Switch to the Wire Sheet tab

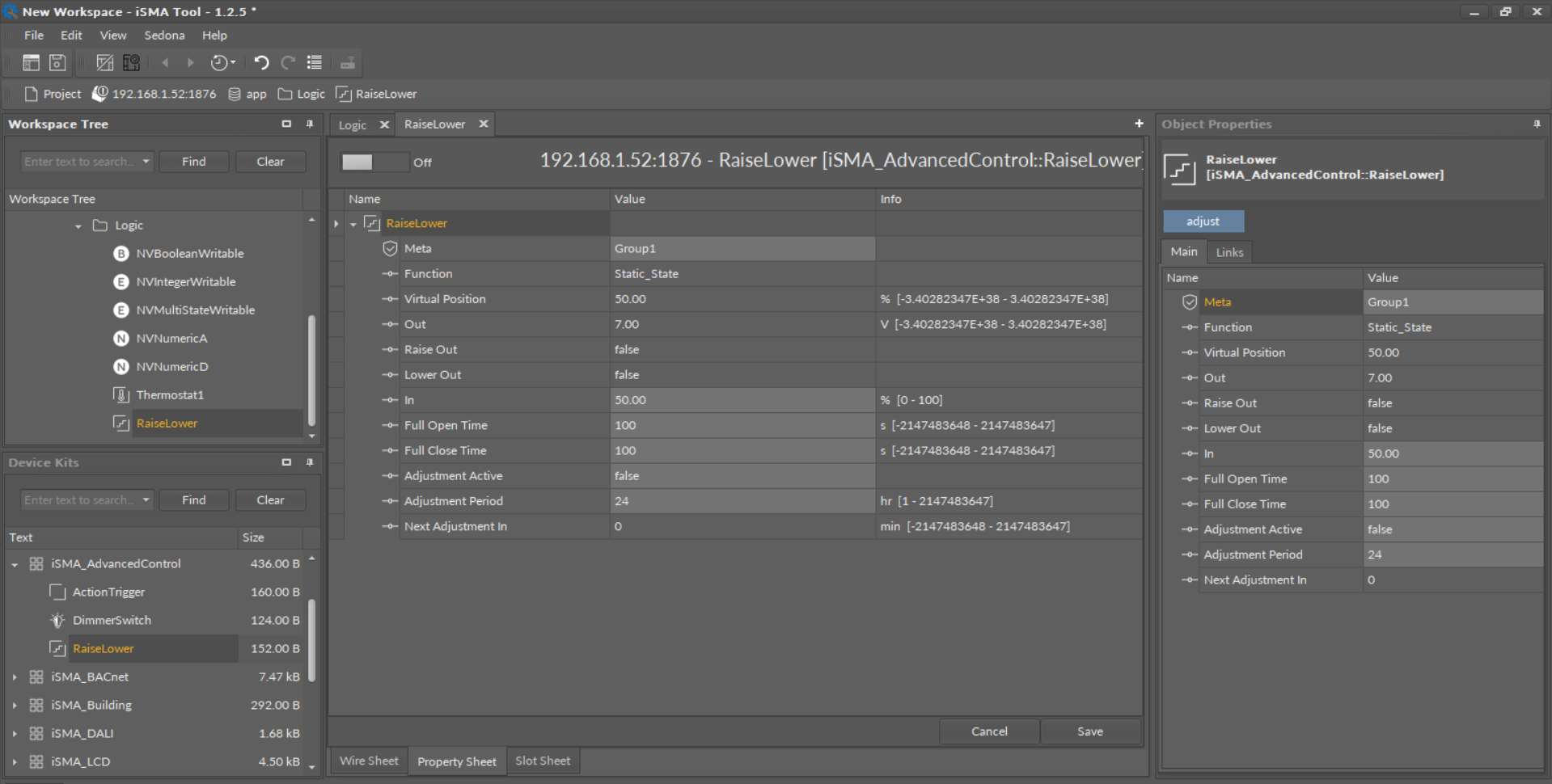369,761
